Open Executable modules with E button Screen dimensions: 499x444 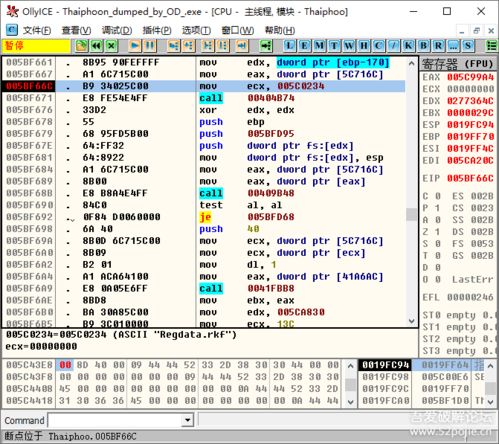point(304,46)
